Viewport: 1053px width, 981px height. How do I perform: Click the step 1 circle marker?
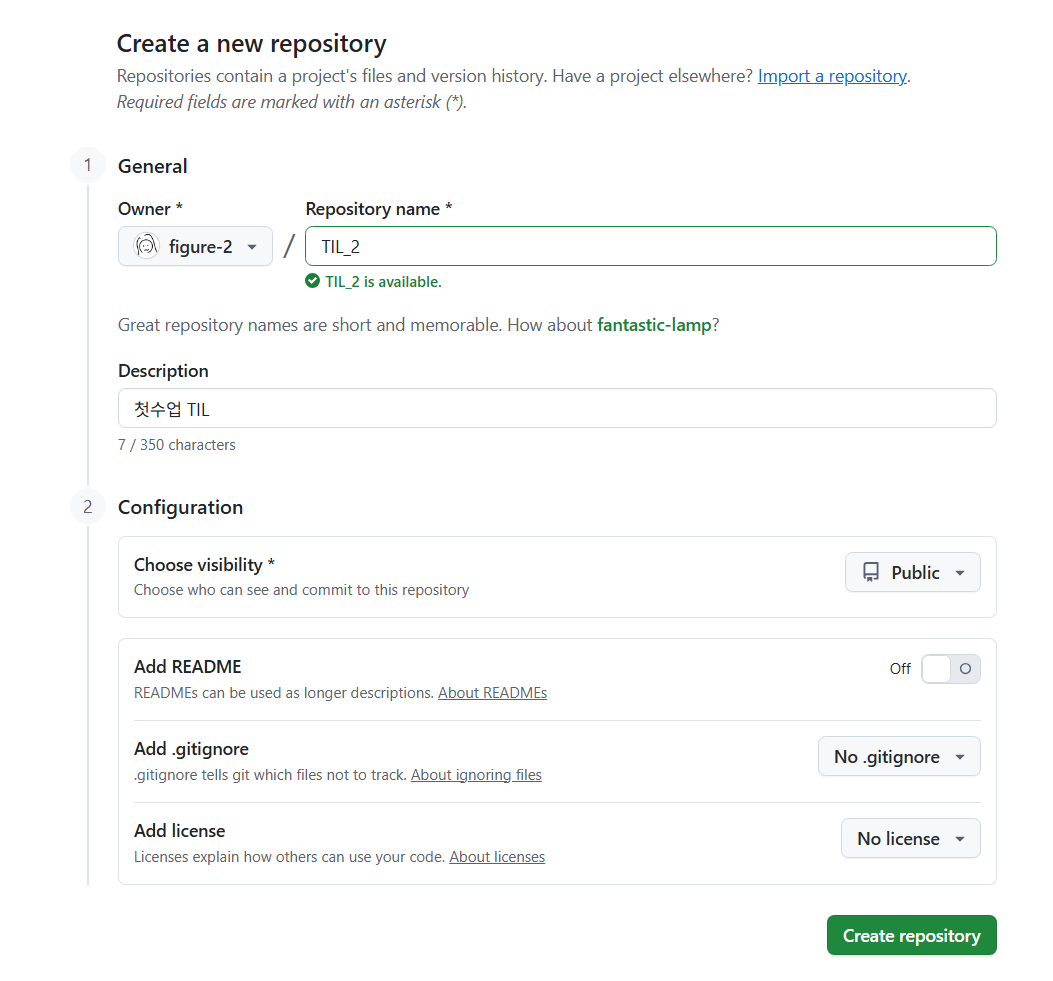pyautogui.click(x=87, y=166)
